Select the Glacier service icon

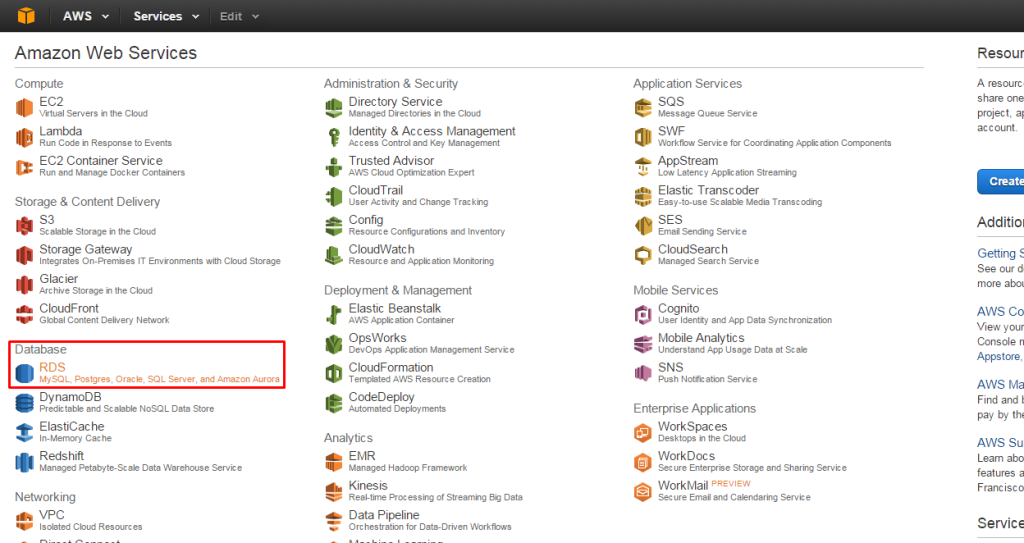(x=24, y=285)
